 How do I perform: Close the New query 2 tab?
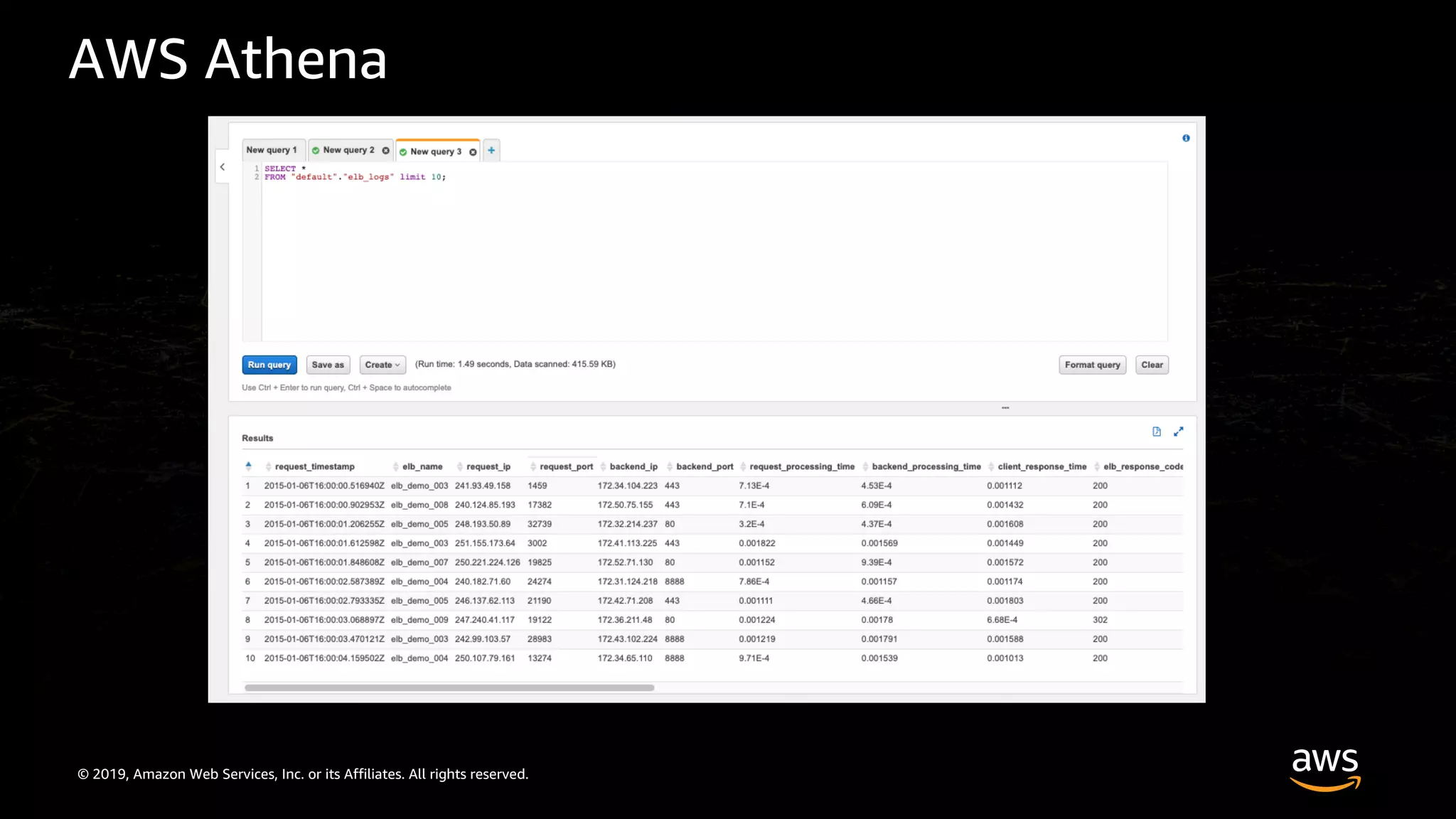point(385,151)
